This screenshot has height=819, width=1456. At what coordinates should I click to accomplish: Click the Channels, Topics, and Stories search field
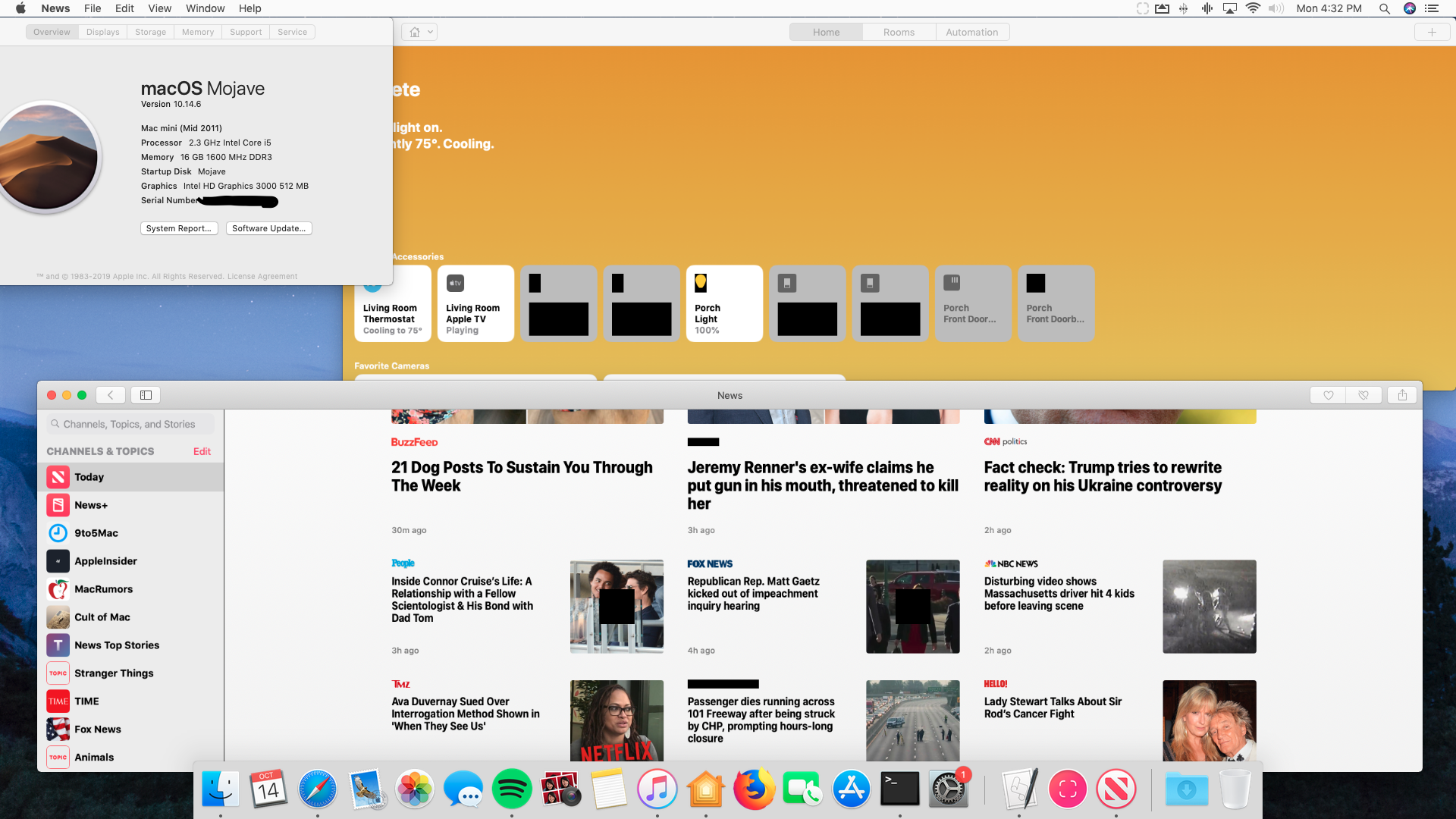pos(129,424)
